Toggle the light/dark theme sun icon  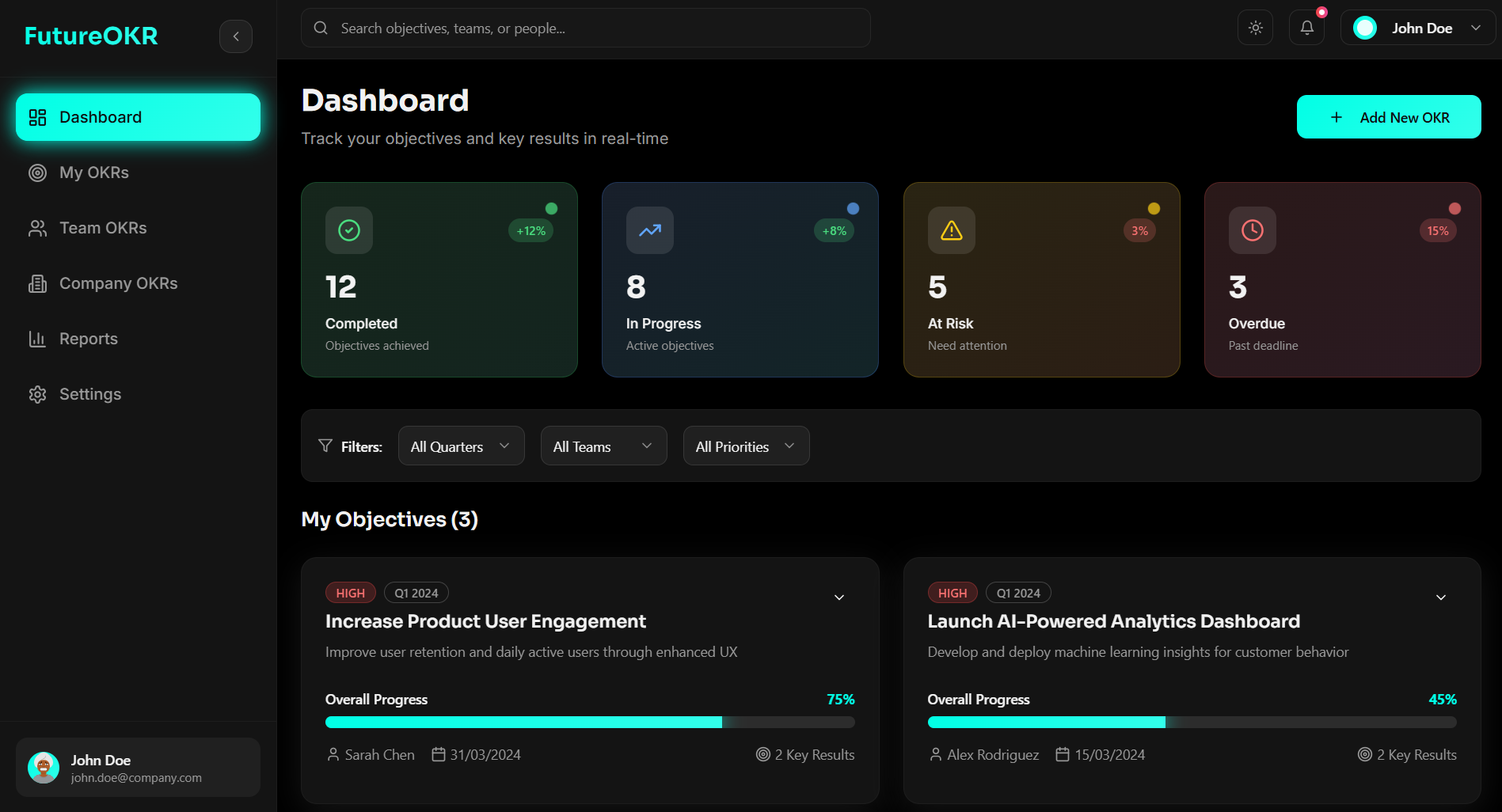[x=1256, y=28]
